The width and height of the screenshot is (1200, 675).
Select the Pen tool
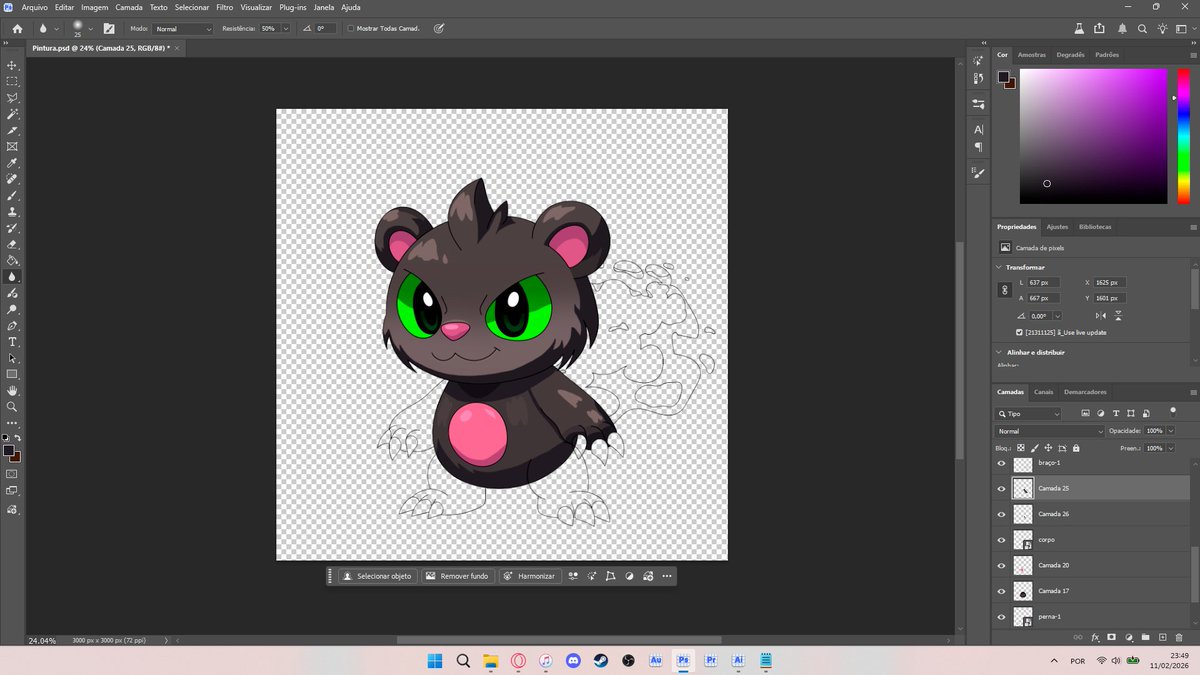(12, 325)
